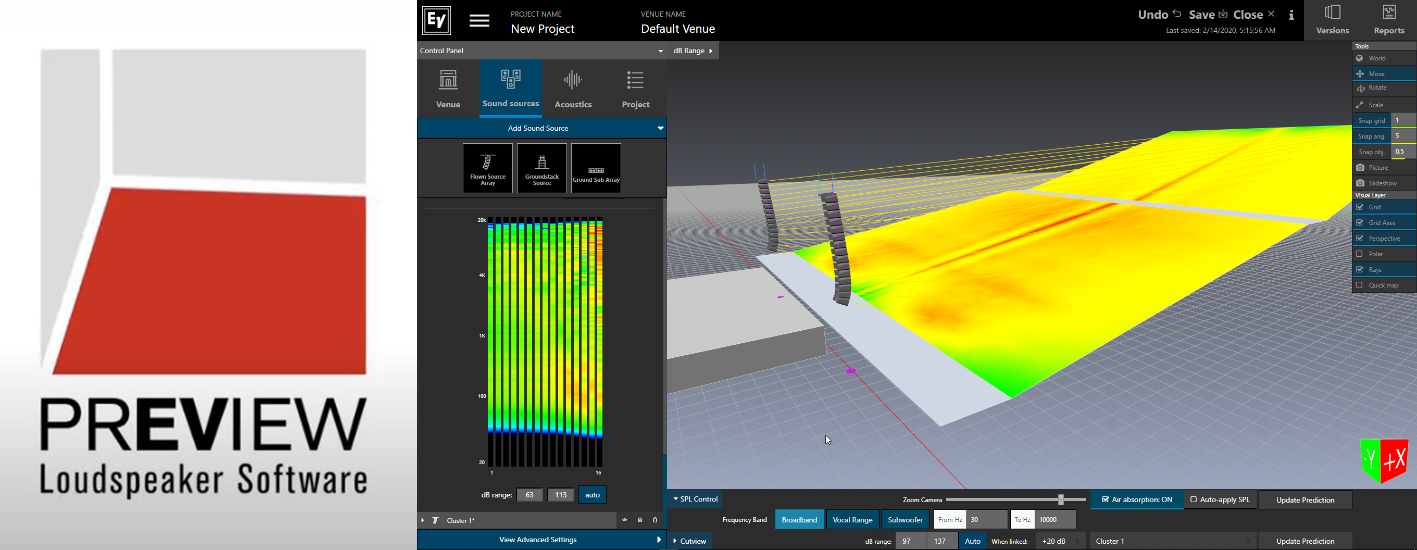This screenshot has height=550, width=1417.
Task: Open the When linked +20 dB dropdown
Action: 1063,541
